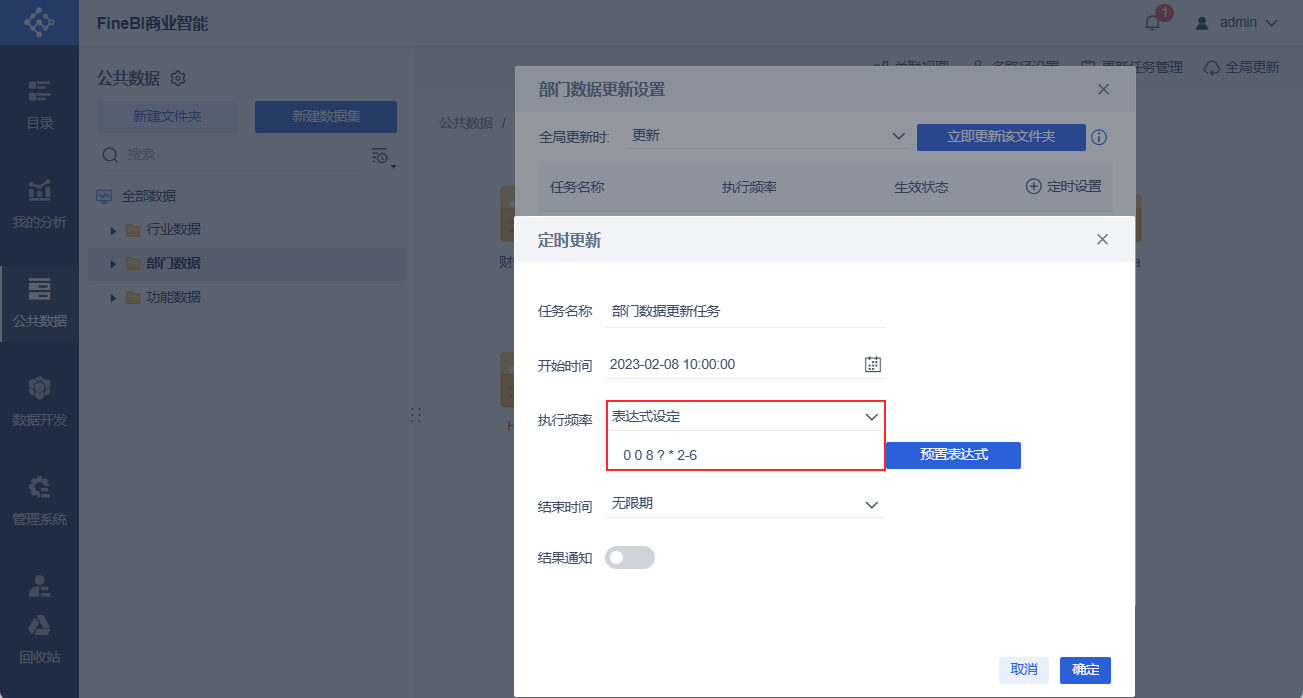The height and width of the screenshot is (698, 1303).
Task: Open 数据开发 sidebar section
Action: pos(39,402)
